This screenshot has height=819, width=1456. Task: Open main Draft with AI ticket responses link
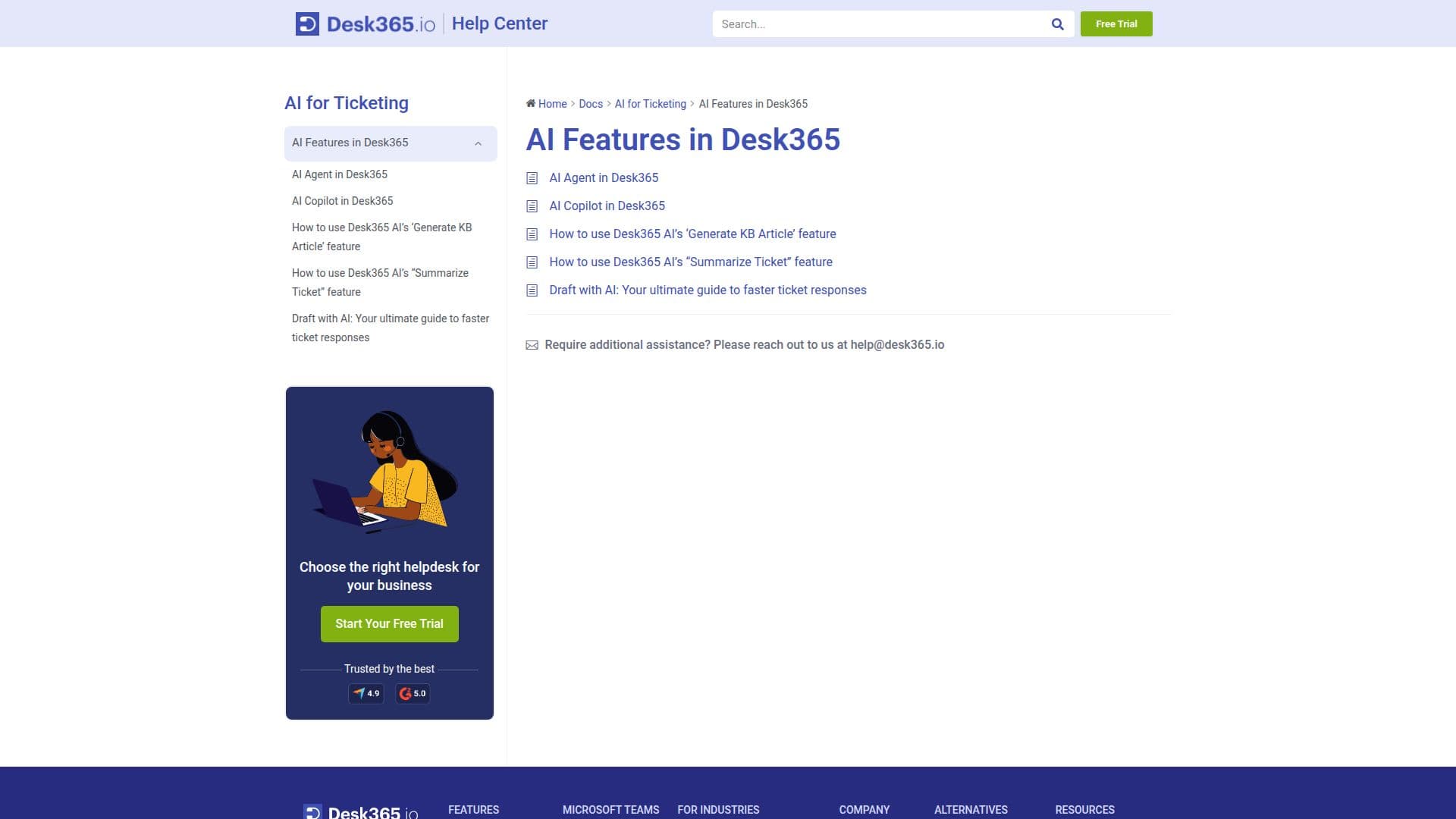coord(708,290)
